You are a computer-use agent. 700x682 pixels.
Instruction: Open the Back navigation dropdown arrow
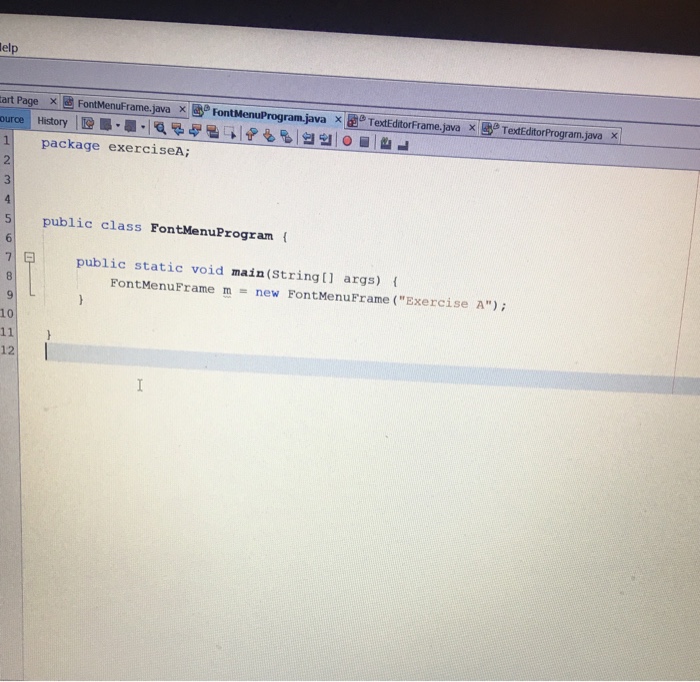coord(118,125)
